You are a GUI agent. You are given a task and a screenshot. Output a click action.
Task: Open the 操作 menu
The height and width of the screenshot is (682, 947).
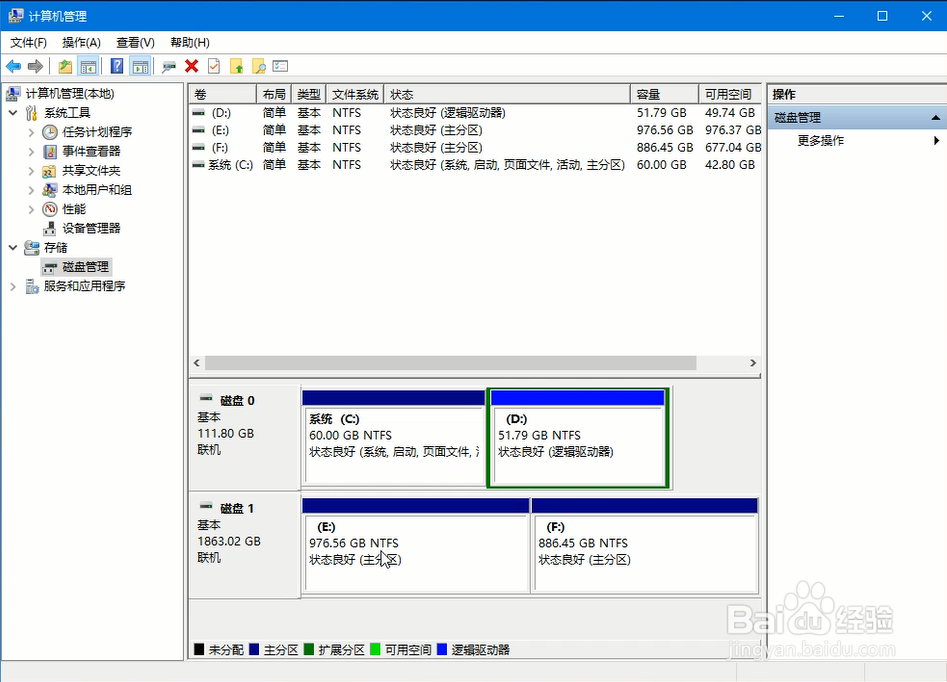[80, 42]
